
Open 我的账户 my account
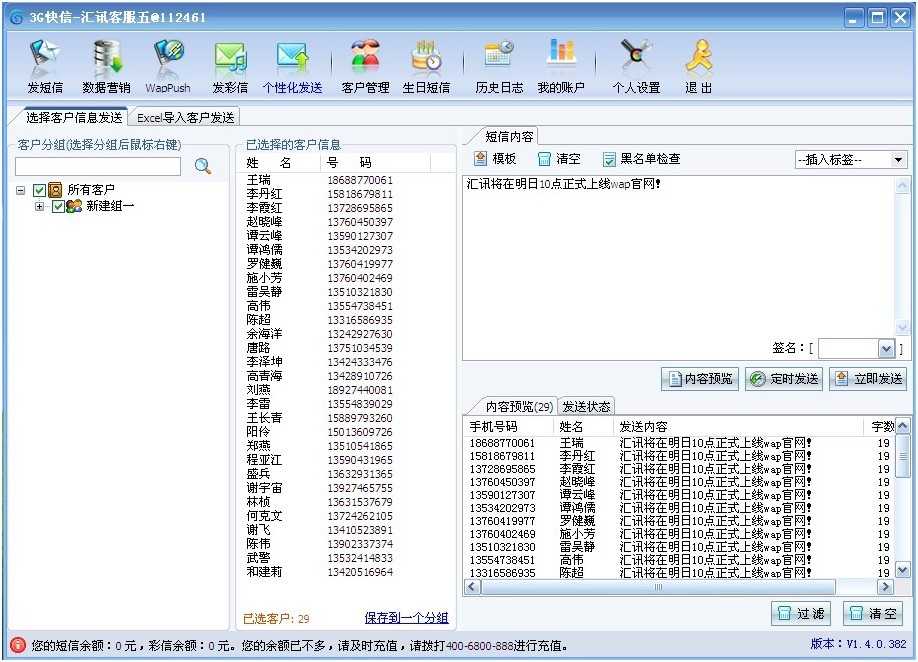click(561, 67)
